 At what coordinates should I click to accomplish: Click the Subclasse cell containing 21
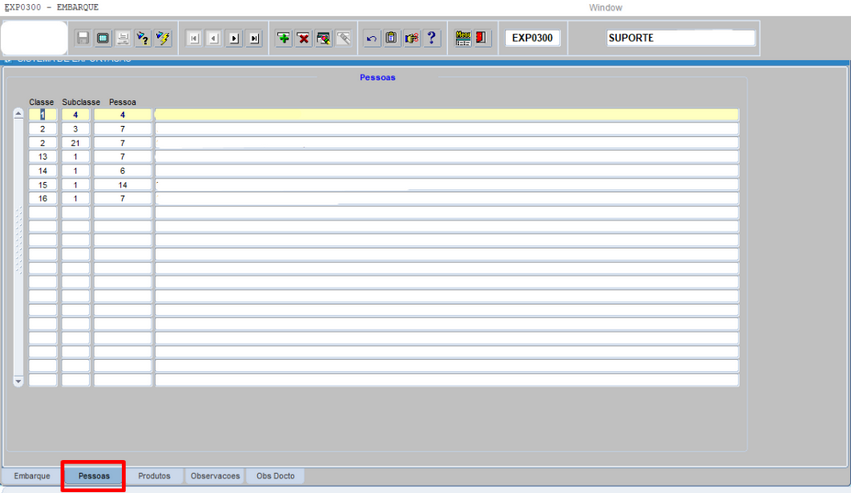point(75,143)
